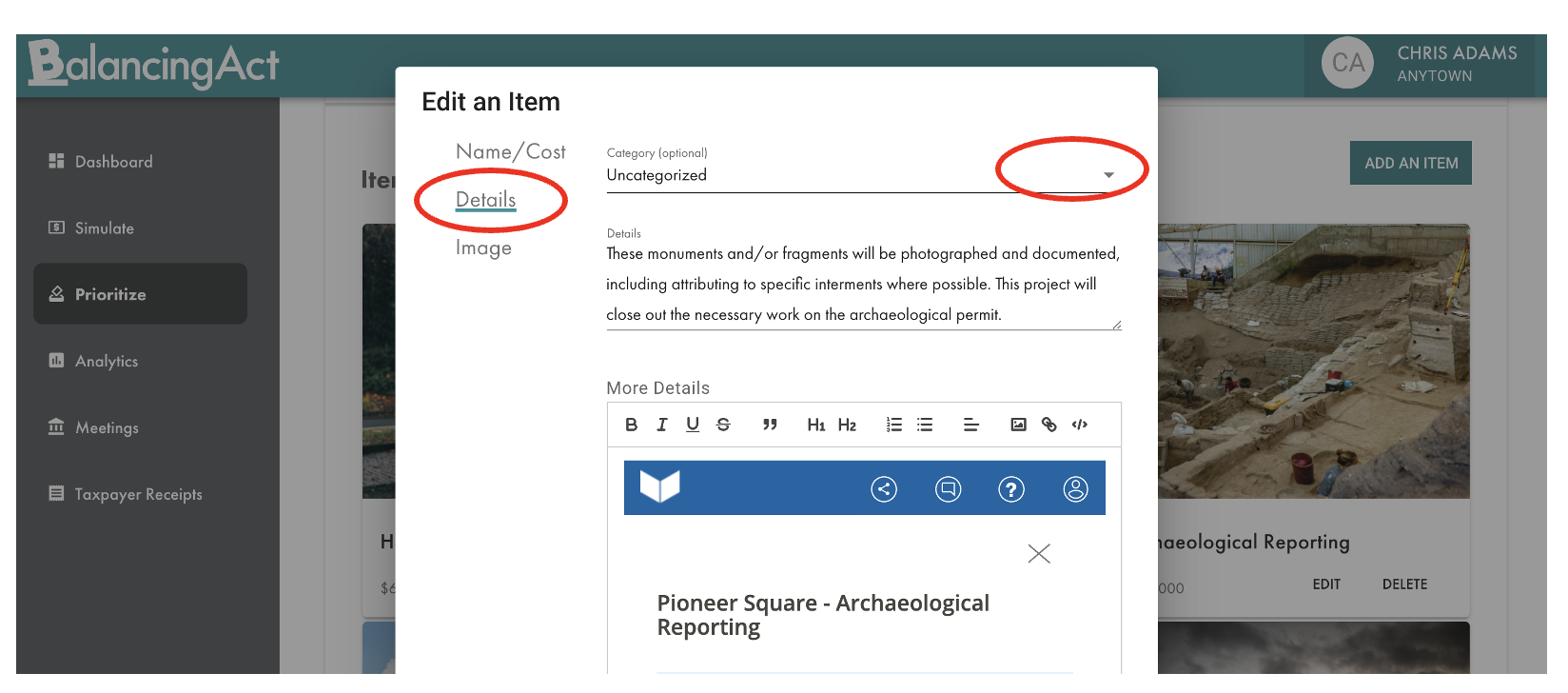The width and height of the screenshot is (1568, 693).
Task: Click the ADD AN ITEM button
Action: click(1411, 163)
